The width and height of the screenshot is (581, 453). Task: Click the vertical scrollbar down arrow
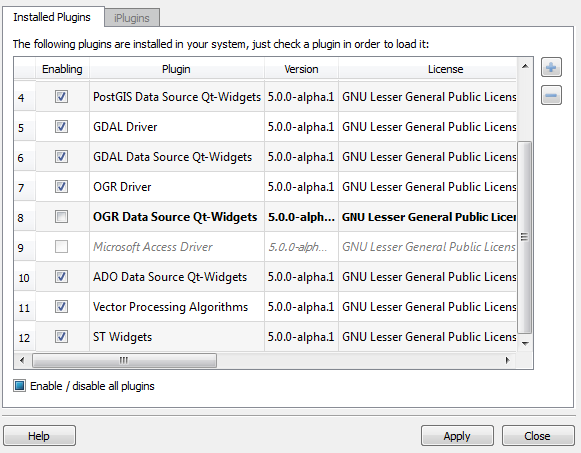525,344
